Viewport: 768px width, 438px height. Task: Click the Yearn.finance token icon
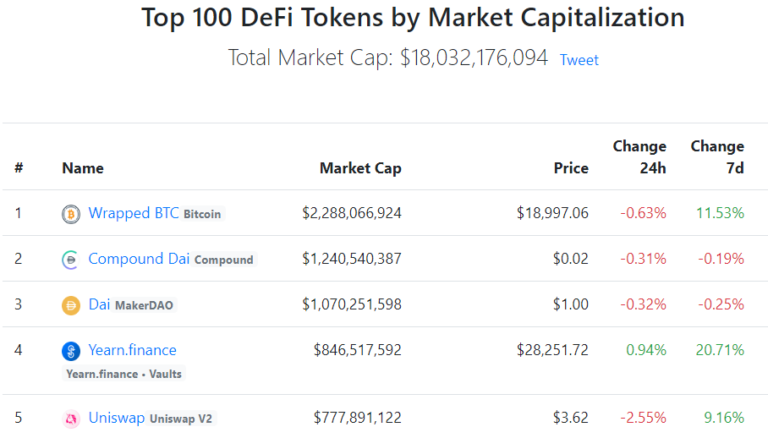pos(71,351)
